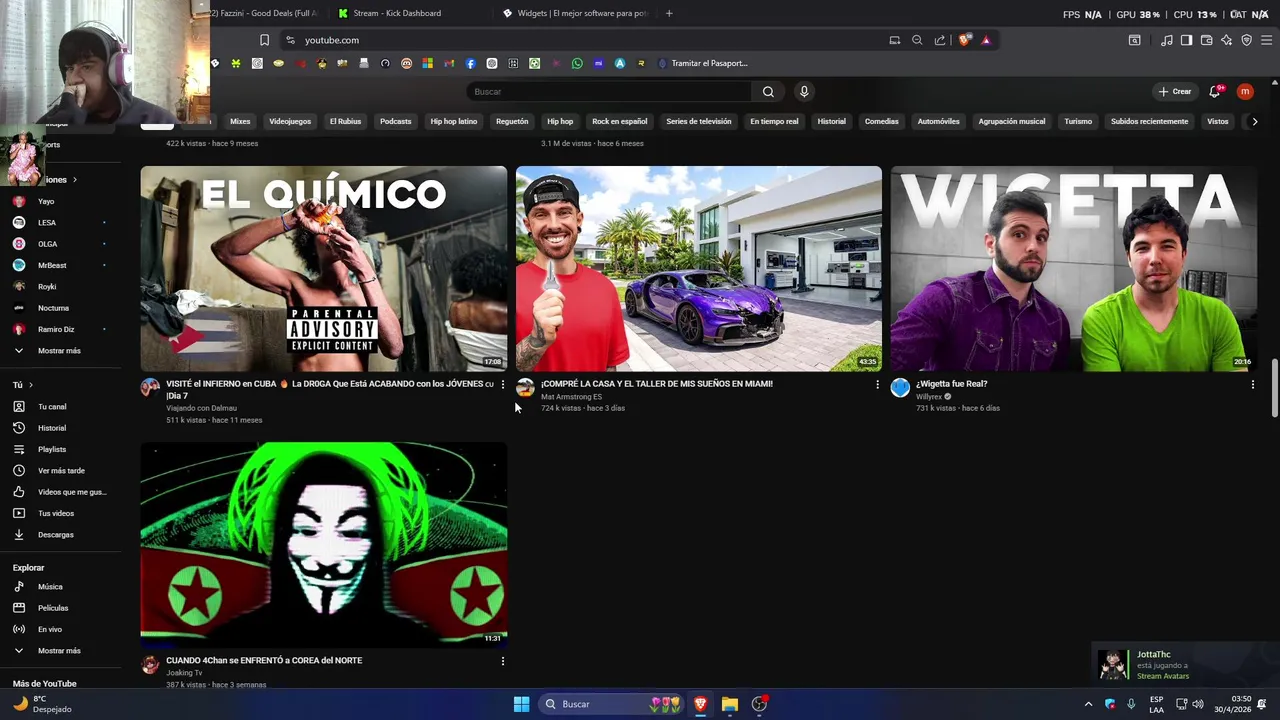
Task: Select the Podcasts category chip
Action: click(x=395, y=121)
